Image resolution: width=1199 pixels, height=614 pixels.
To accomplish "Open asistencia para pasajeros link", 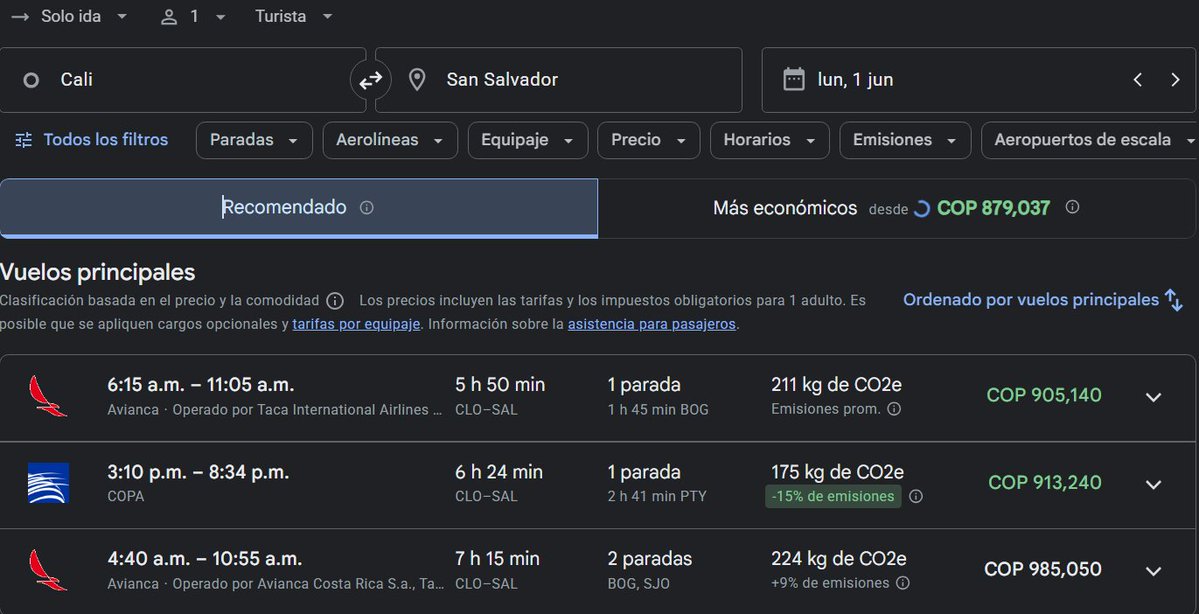I will point(651,324).
